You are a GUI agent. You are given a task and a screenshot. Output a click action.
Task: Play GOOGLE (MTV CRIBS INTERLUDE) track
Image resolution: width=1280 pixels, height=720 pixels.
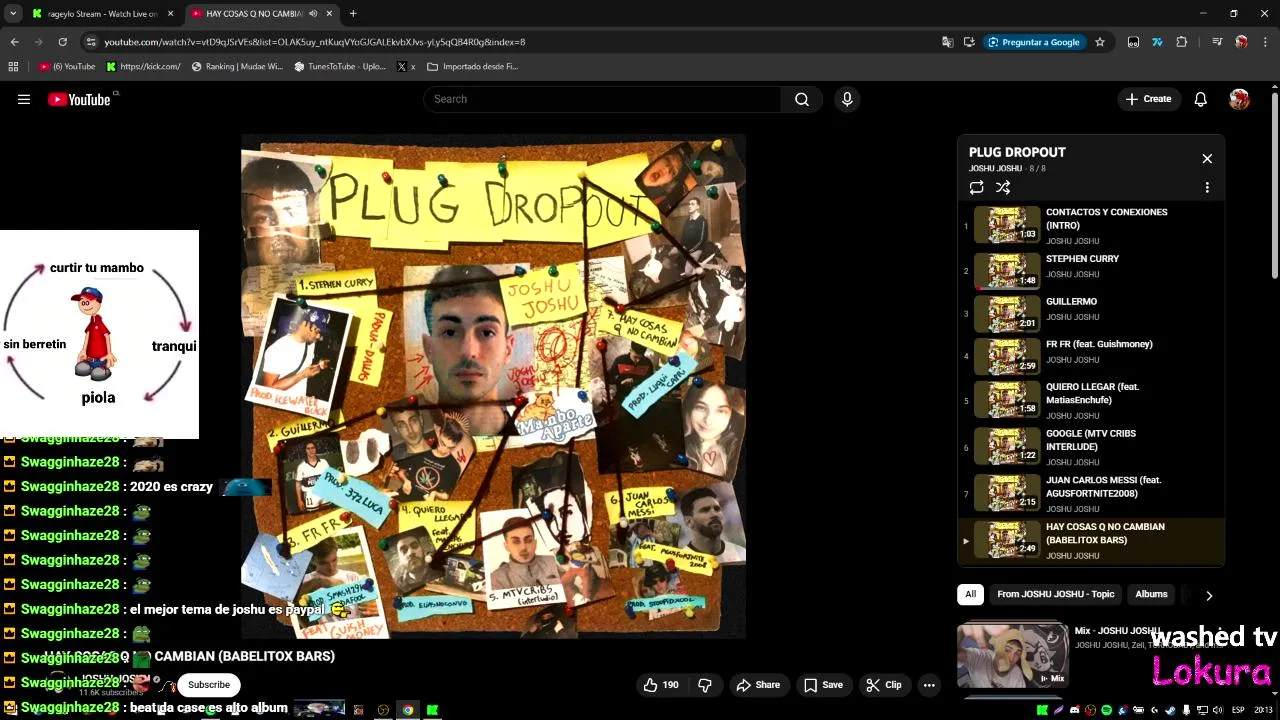pyautogui.click(x=1092, y=447)
